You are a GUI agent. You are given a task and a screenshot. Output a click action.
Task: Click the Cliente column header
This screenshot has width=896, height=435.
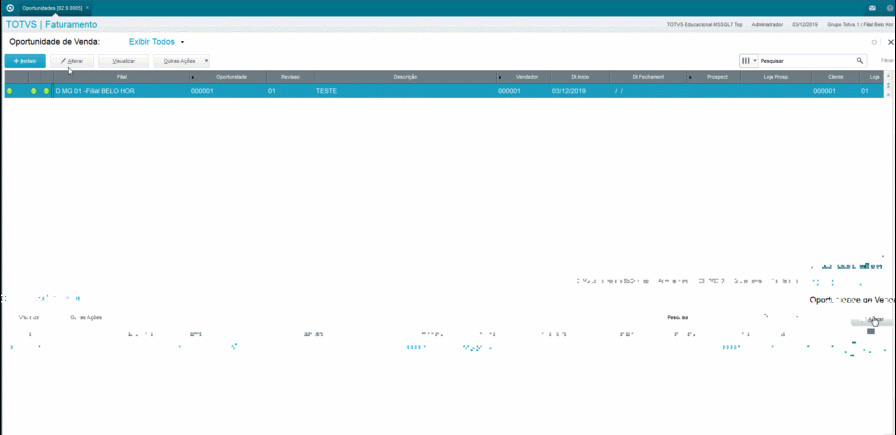pos(835,77)
